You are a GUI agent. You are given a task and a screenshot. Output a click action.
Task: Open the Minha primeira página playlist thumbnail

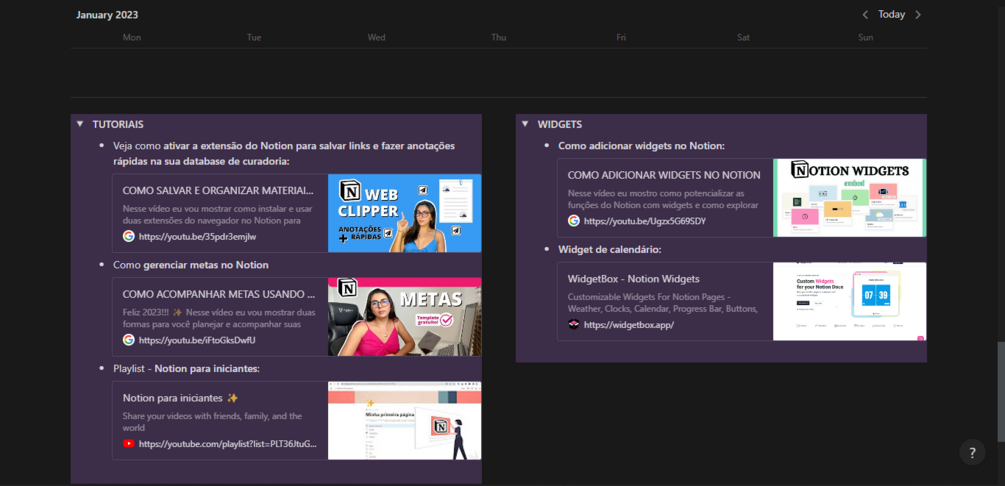(404, 421)
